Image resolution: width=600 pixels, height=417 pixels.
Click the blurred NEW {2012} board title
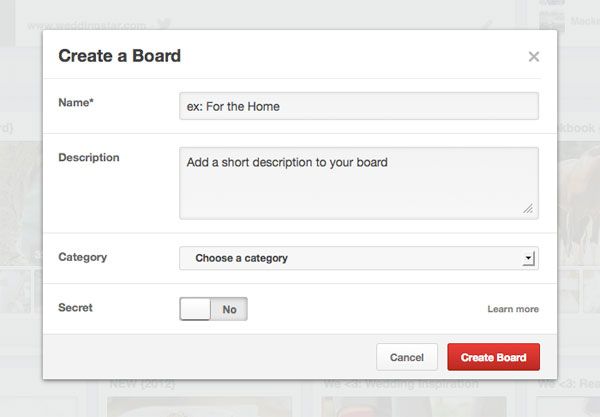[x=142, y=383]
